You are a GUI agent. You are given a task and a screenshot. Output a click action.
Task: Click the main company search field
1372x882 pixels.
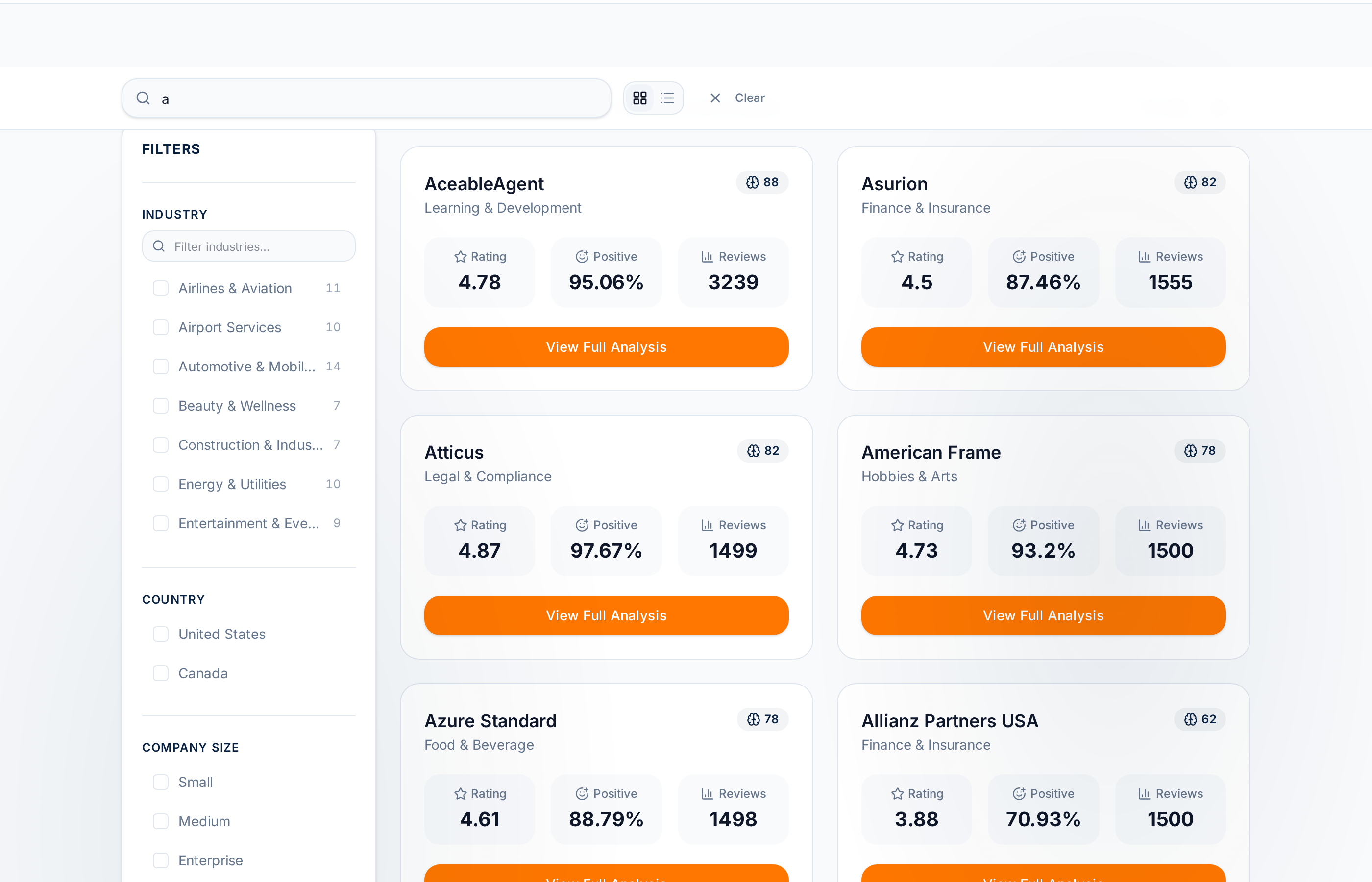[367, 98]
